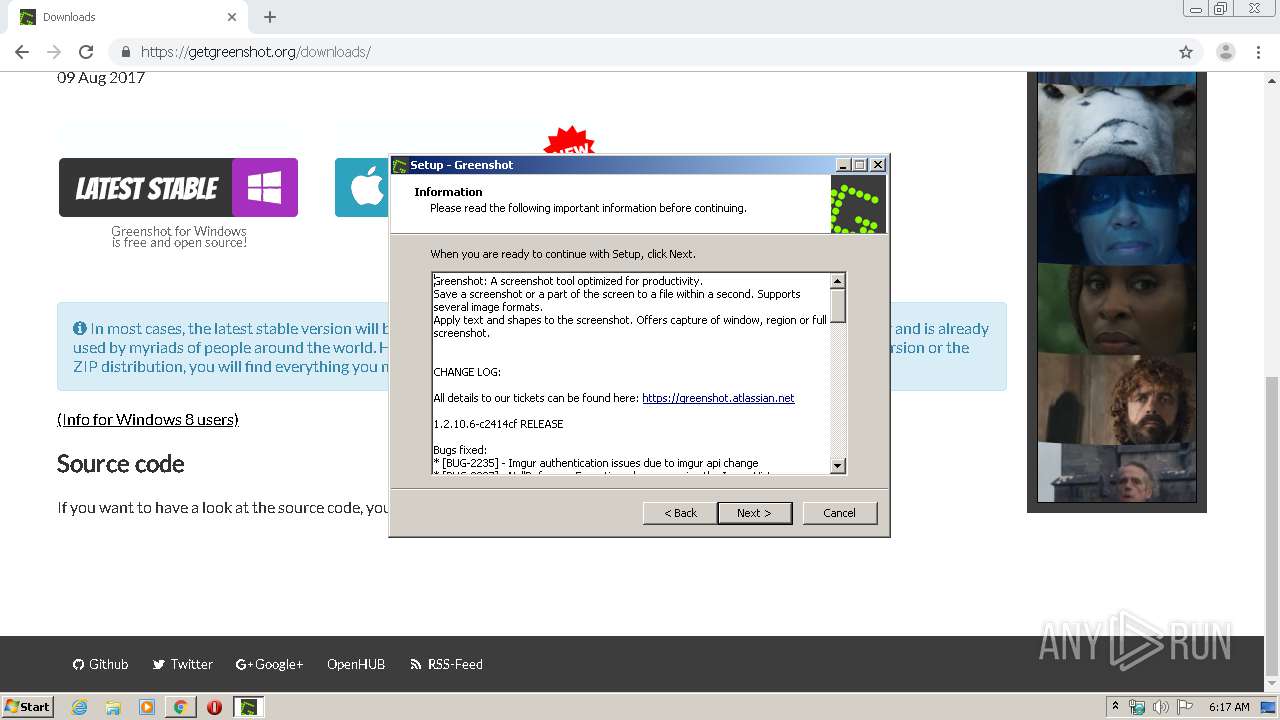Click the Source code heading on the page

(121, 464)
